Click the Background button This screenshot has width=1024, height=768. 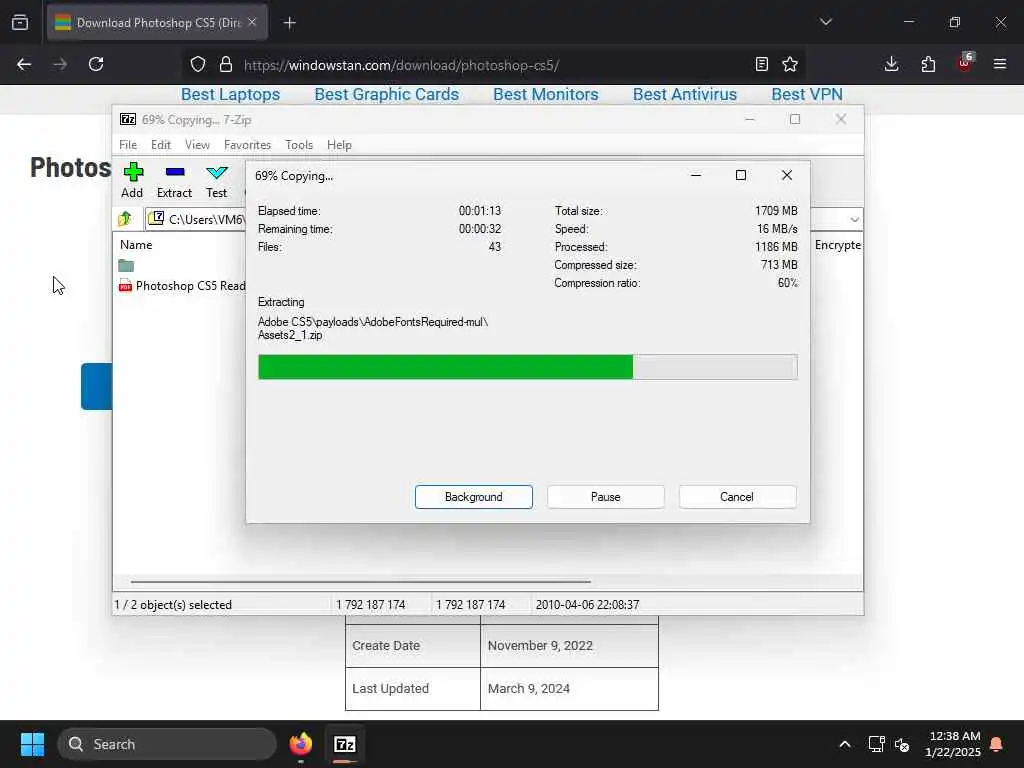pos(473,497)
